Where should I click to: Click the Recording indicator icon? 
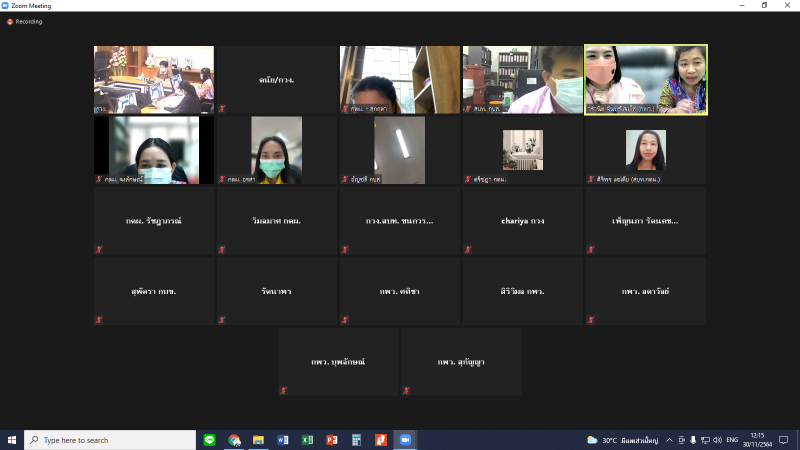tap(10, 22)
